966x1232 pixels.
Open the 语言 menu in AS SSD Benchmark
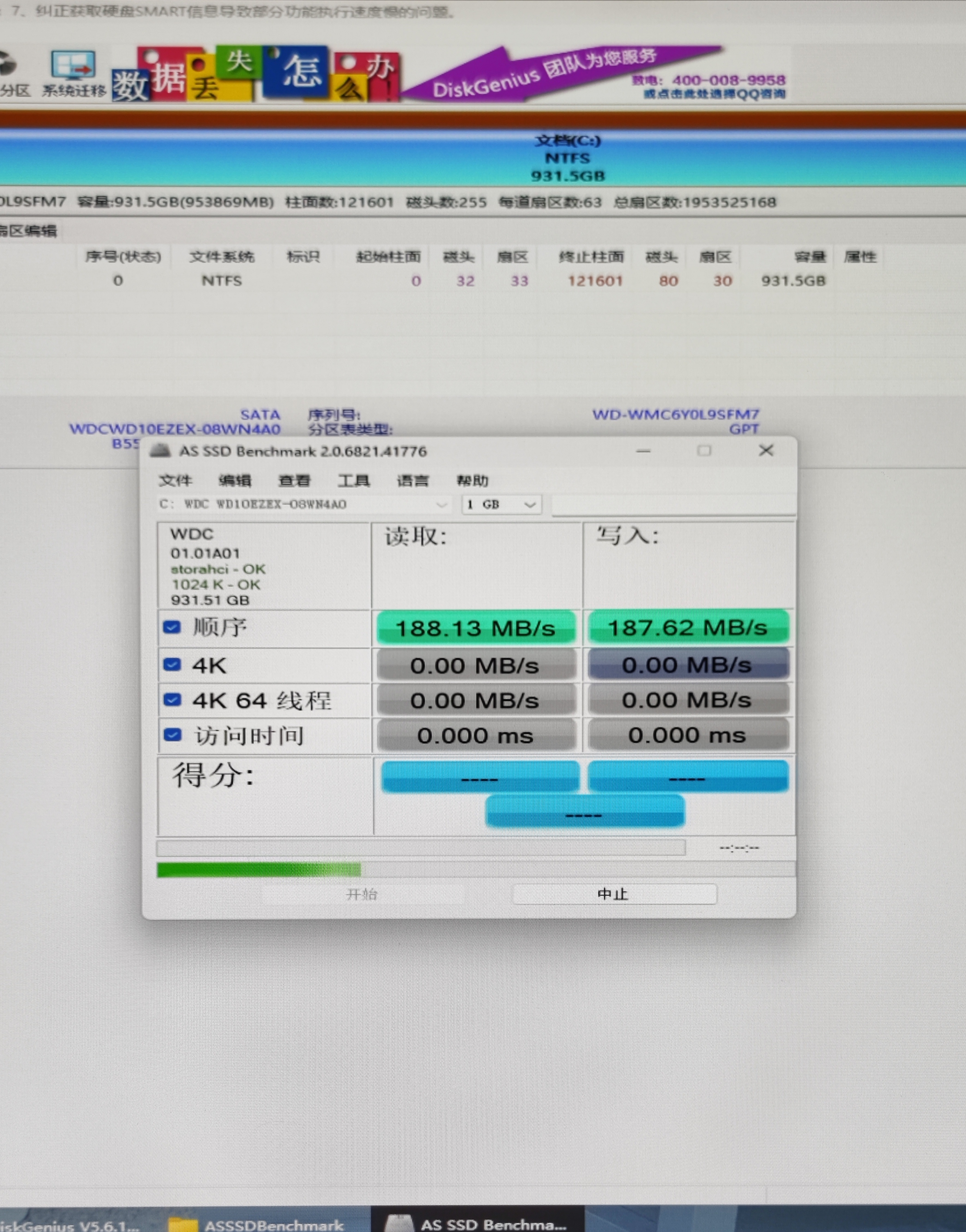pyautogui.click(x=413, y=481)
